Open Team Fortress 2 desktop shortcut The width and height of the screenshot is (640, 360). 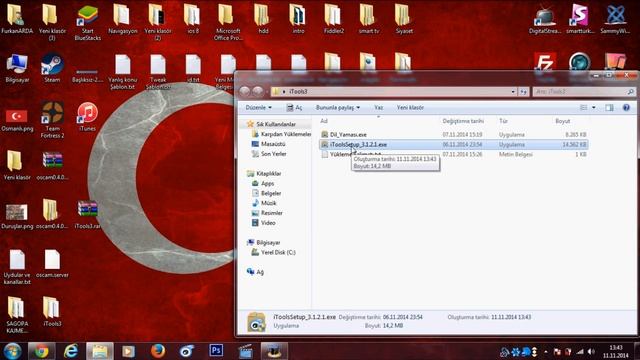click(52, 120)
